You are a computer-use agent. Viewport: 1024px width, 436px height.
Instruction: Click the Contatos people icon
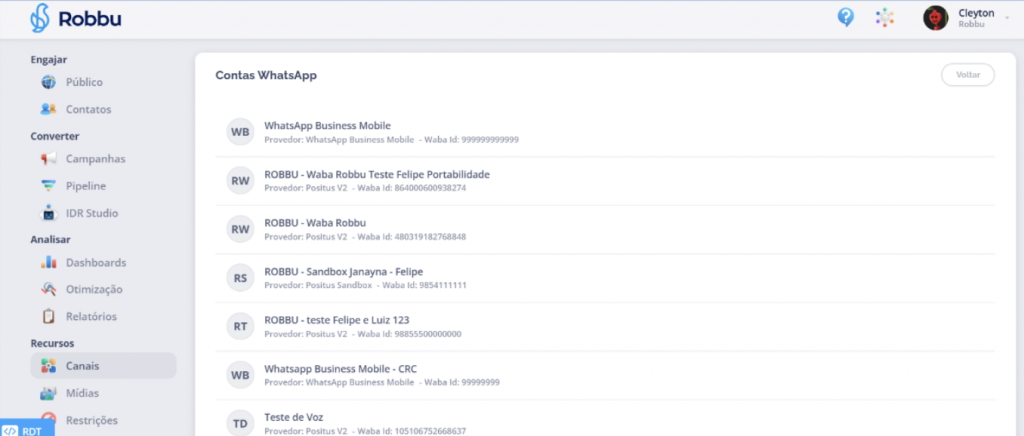click(48, 109)
